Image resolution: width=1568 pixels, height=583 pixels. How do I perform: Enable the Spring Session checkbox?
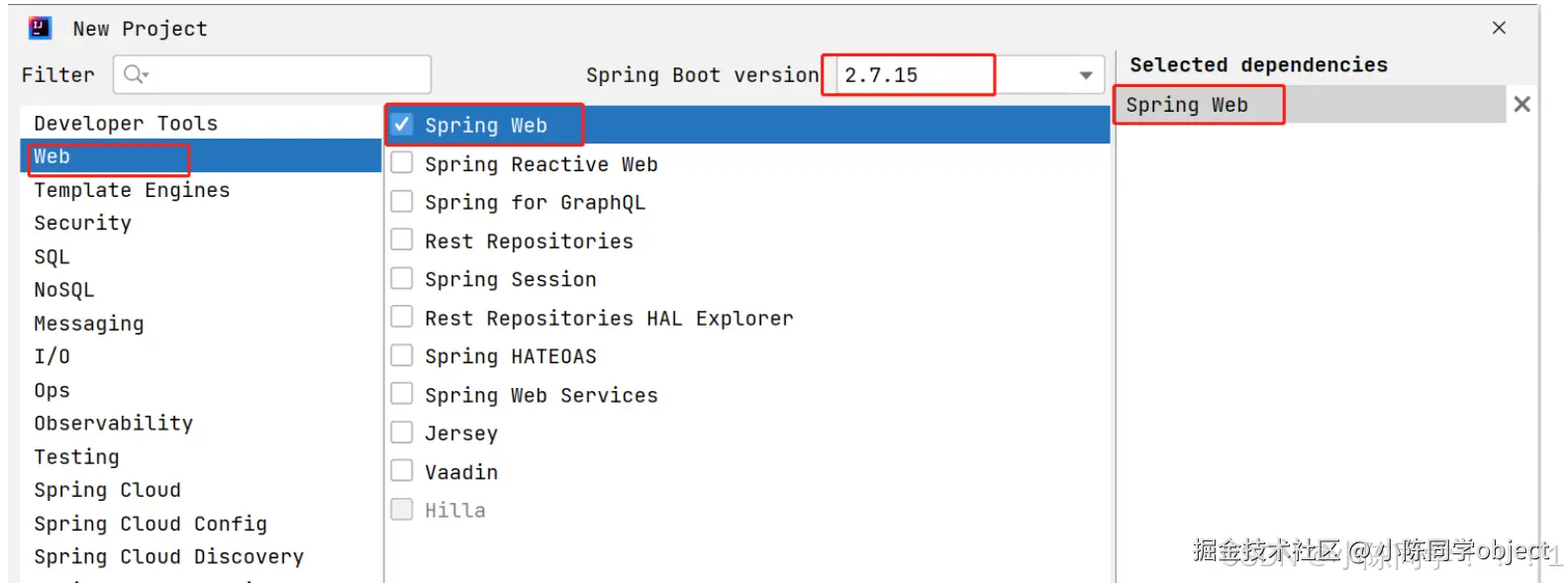402,278
